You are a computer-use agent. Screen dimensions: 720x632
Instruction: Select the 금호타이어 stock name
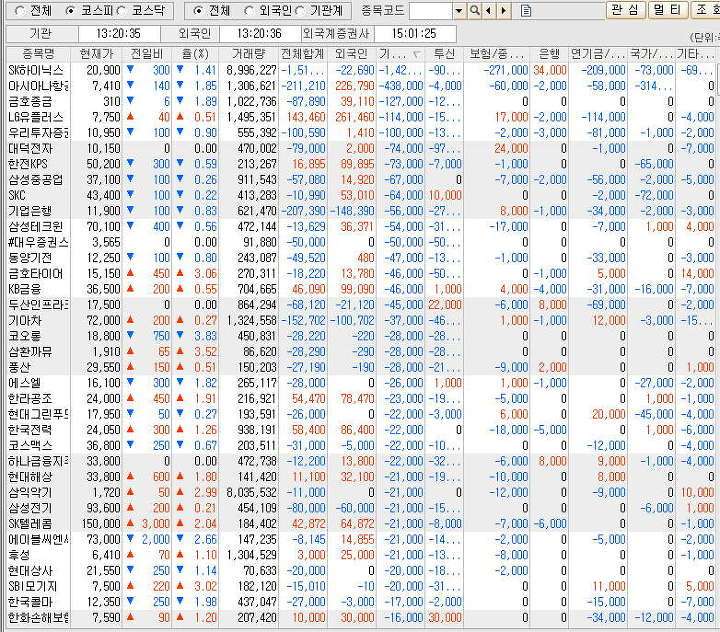pos(35,273)
